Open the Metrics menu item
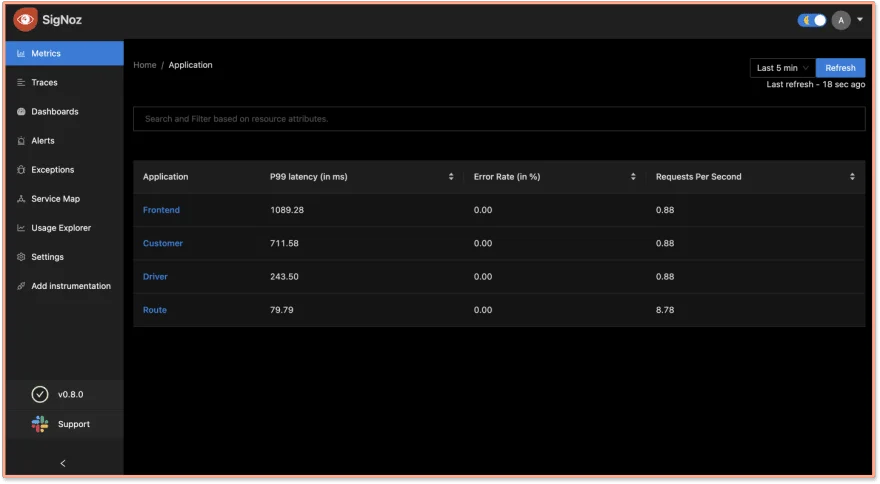Image resolution: width=880 pixels, height=484 pixels. tap(65, 53)
